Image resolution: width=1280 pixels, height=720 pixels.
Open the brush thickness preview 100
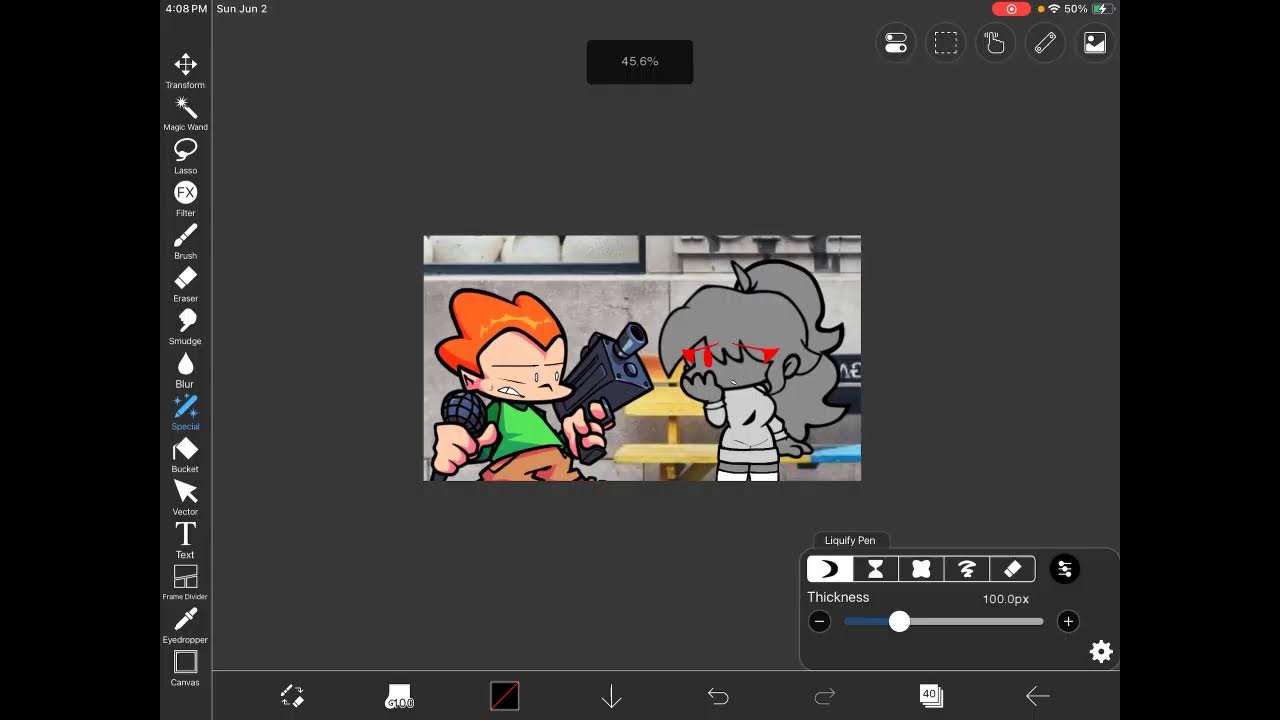399,697
